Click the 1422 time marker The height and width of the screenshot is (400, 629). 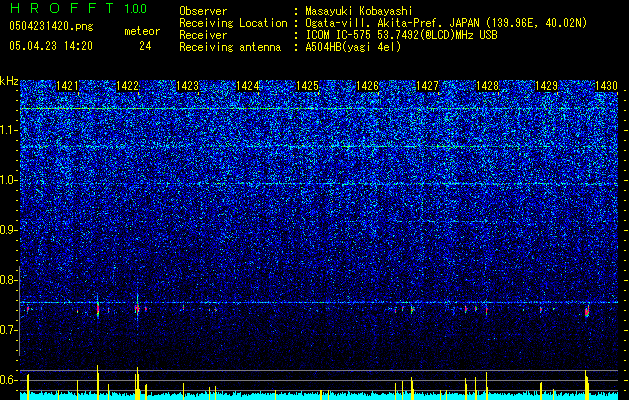[x=127, y=86]
